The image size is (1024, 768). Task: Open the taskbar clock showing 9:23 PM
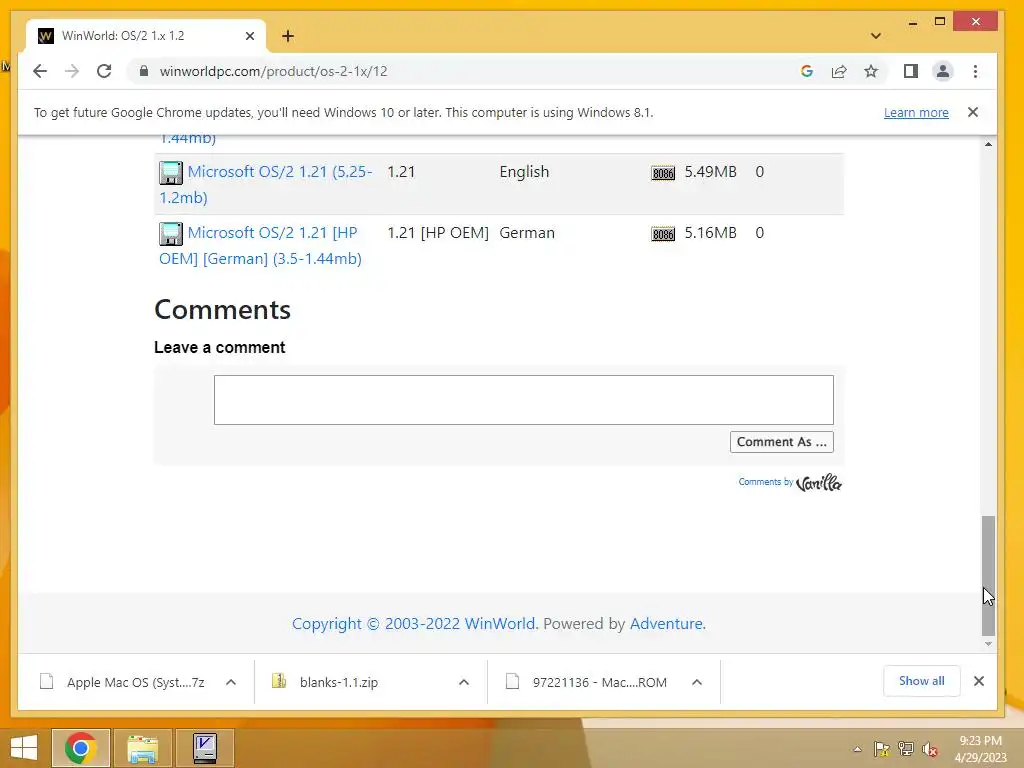tap(980, 749)
